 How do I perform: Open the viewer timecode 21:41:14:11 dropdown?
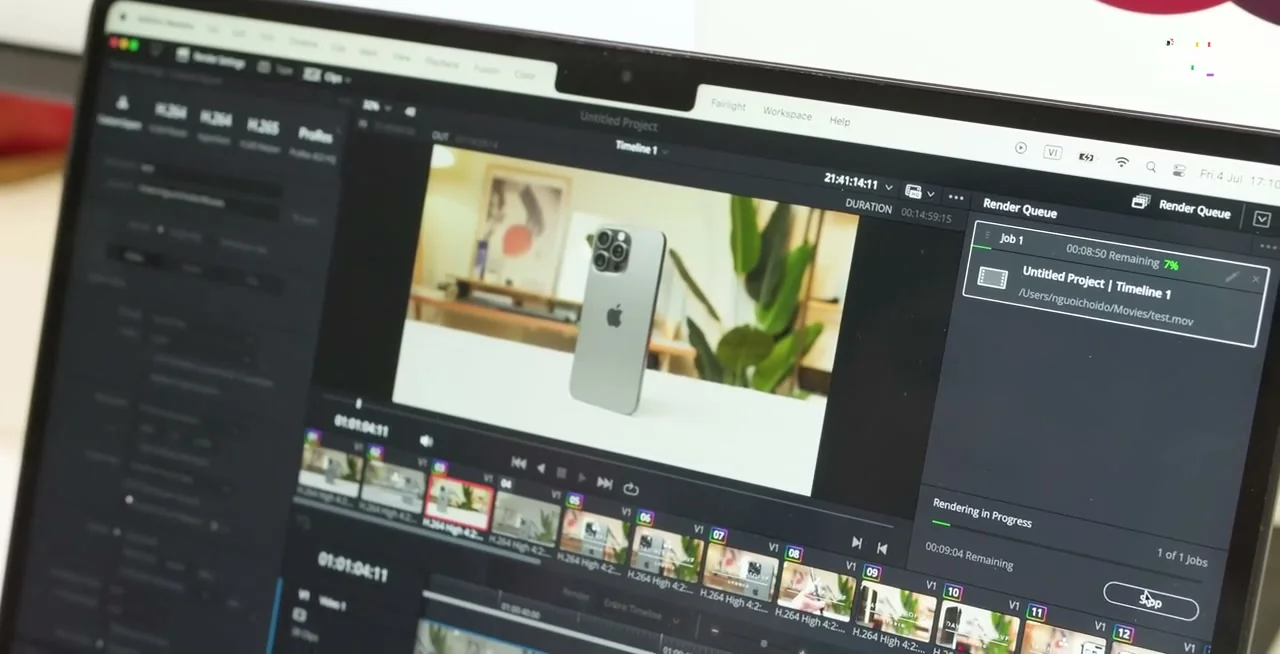click(x=888, y=187)
